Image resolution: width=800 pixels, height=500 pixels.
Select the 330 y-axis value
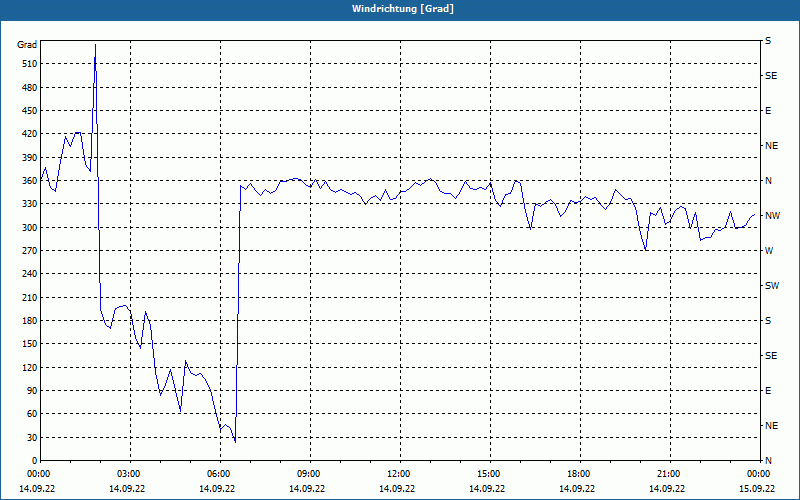click(30, 204)
